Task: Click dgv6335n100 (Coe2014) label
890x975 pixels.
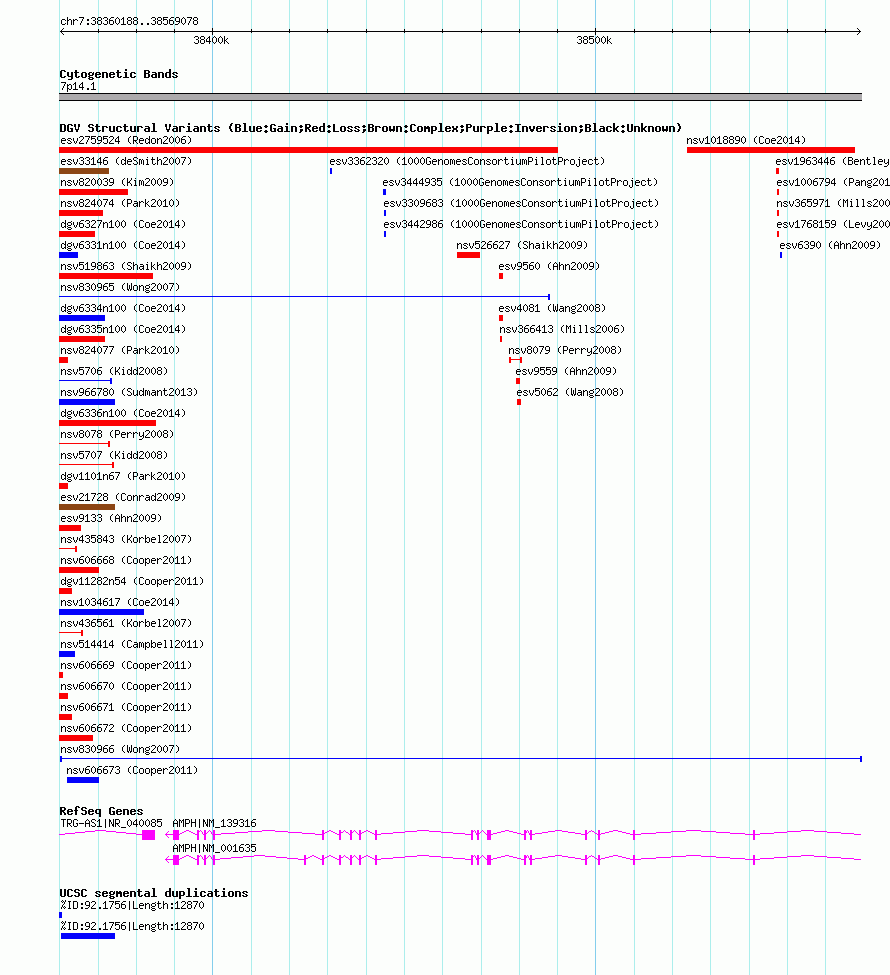Action: (x=123, y=330)
